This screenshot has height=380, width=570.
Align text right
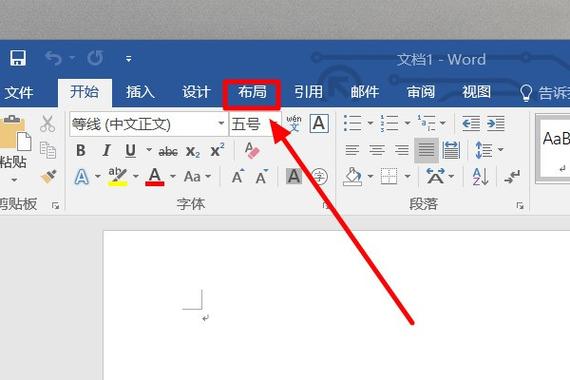tap(401, 150)
